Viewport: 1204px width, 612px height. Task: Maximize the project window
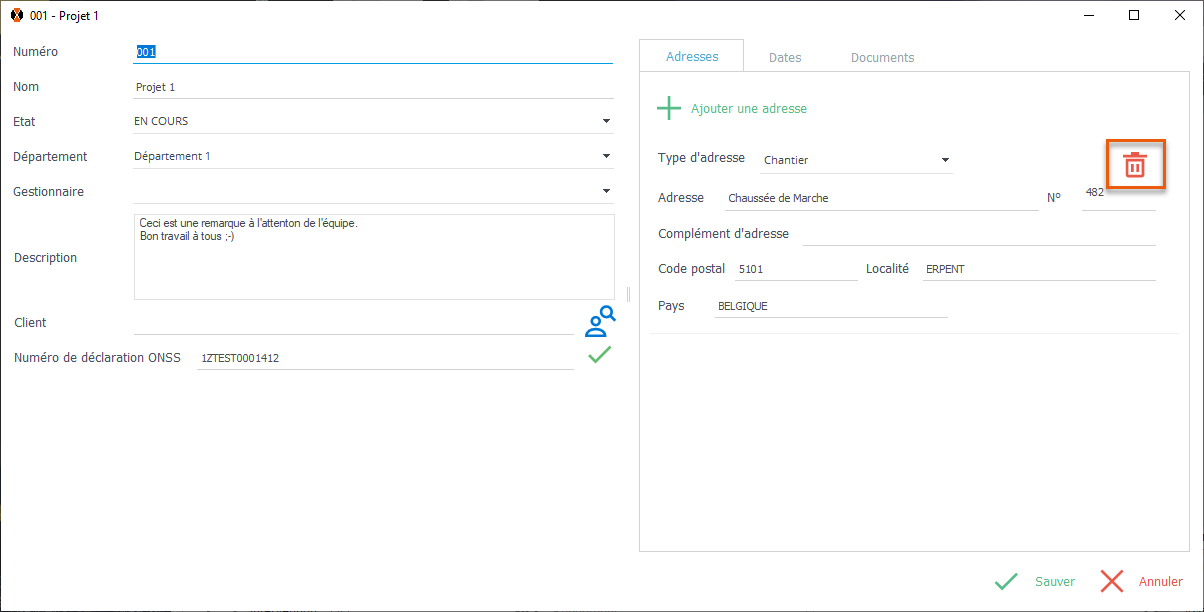pos(1134,16)
